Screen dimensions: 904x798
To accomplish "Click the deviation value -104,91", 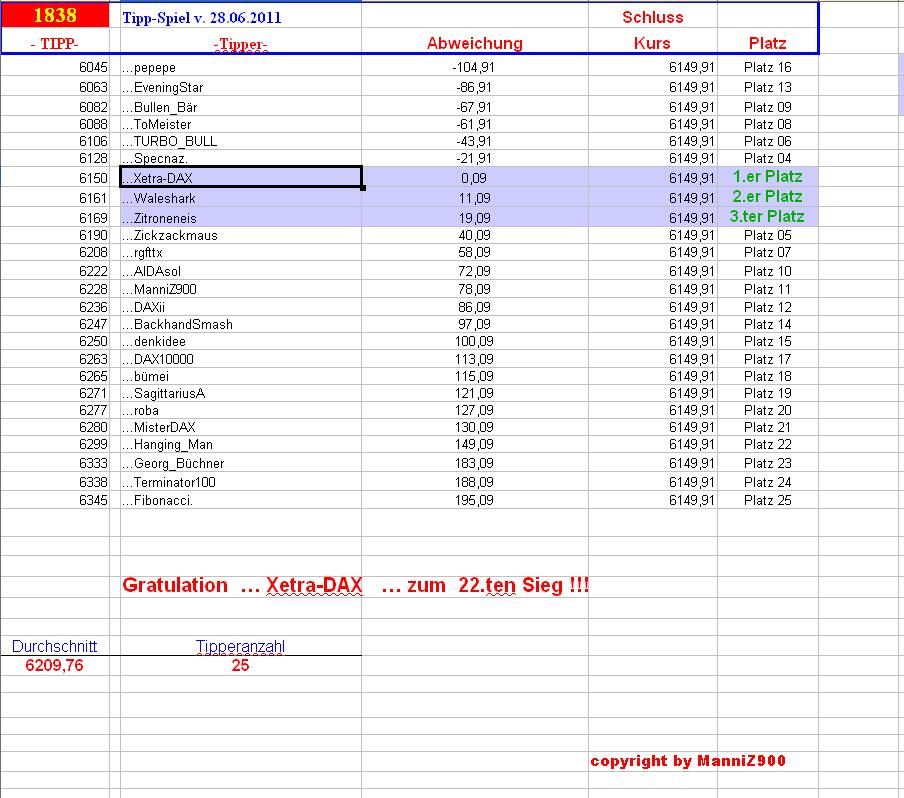I will [473, 67].
